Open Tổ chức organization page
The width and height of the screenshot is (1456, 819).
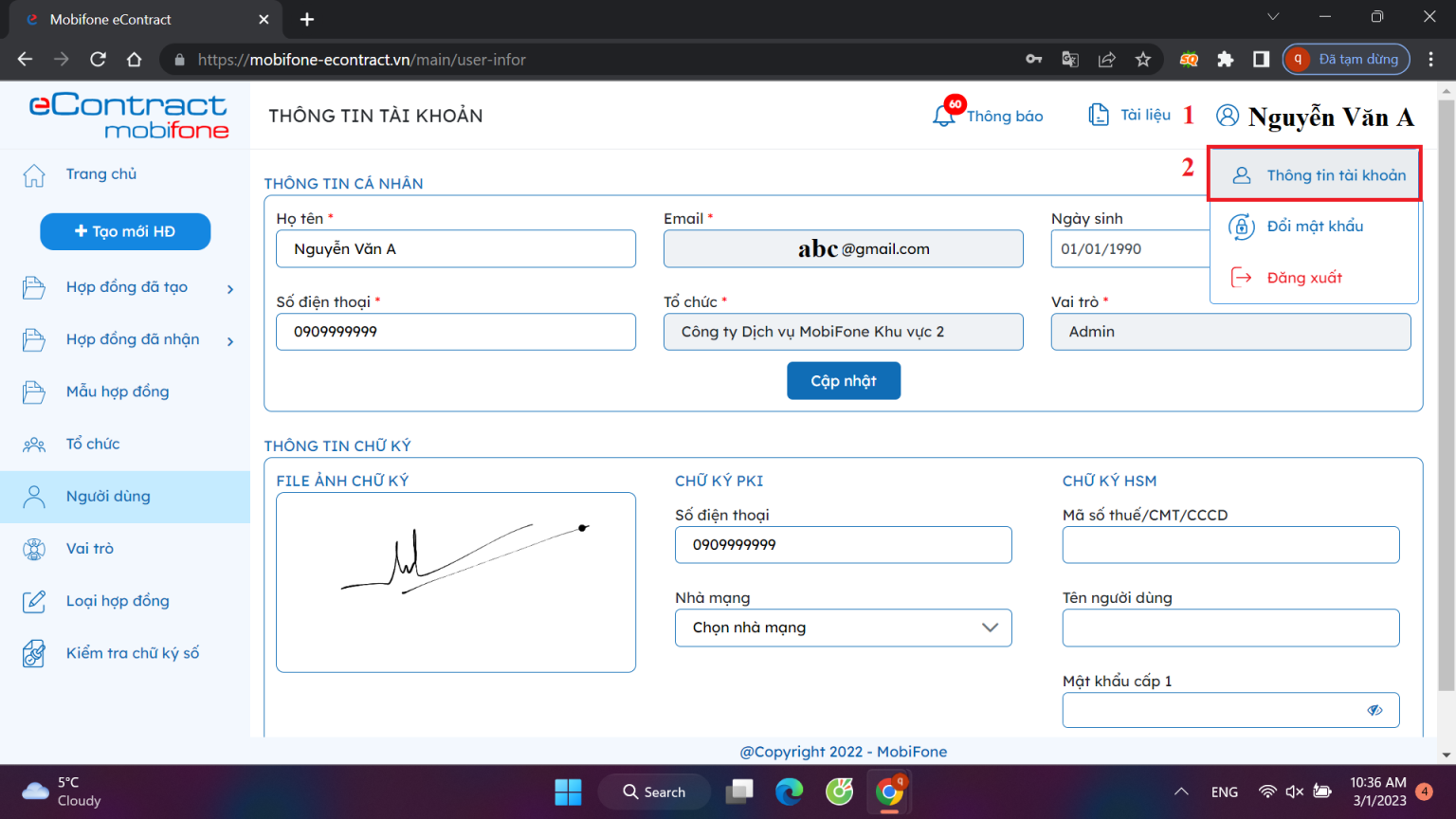(x=92, y=444)
